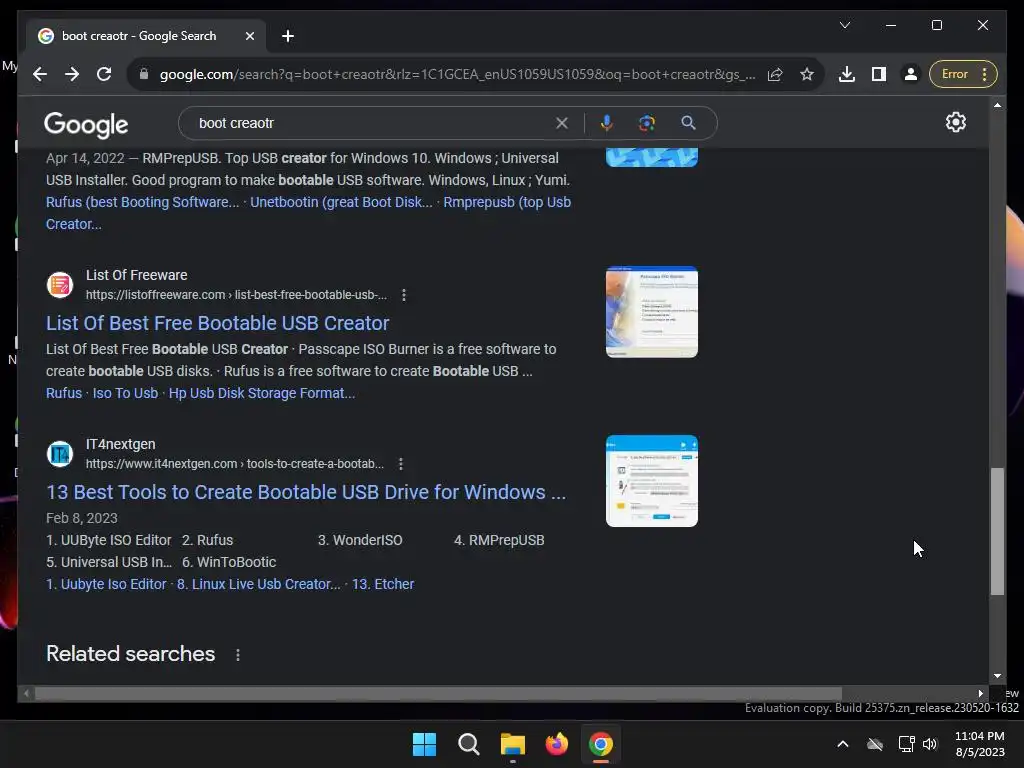Open the Rufus (best Booting Software... link
1024x768 pixels.
(142, 202)
